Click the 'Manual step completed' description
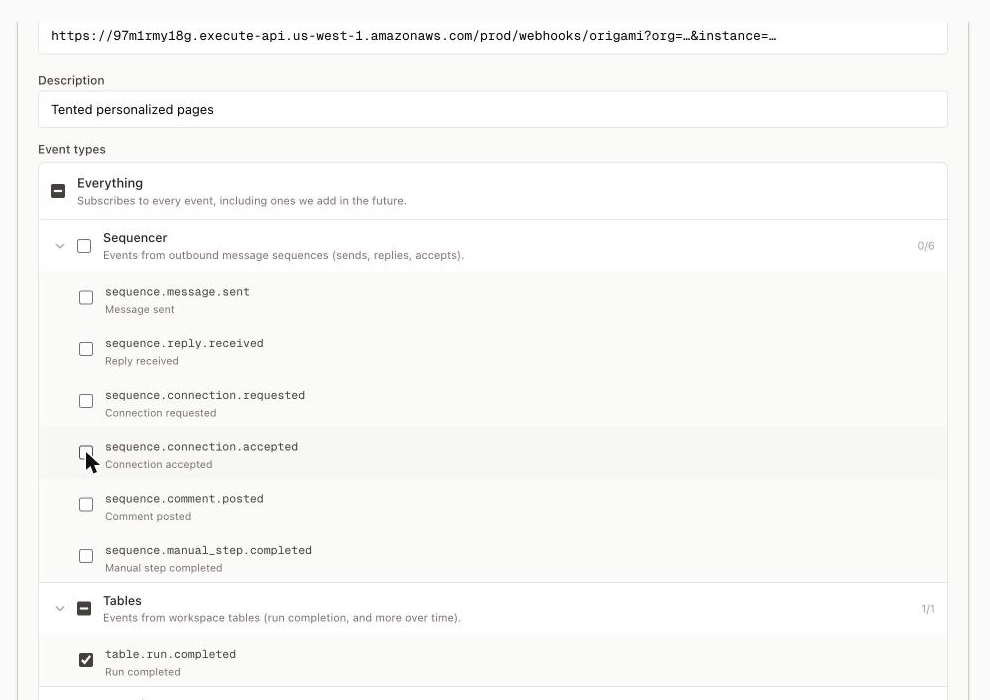 pos(164,568)
